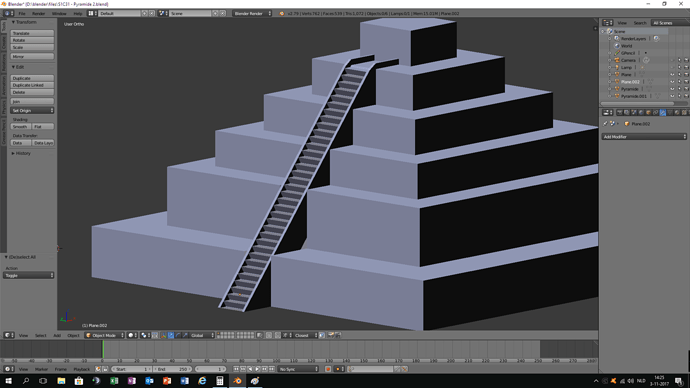
Task: Open Windows Start button on taskbar
Action: 8,381
